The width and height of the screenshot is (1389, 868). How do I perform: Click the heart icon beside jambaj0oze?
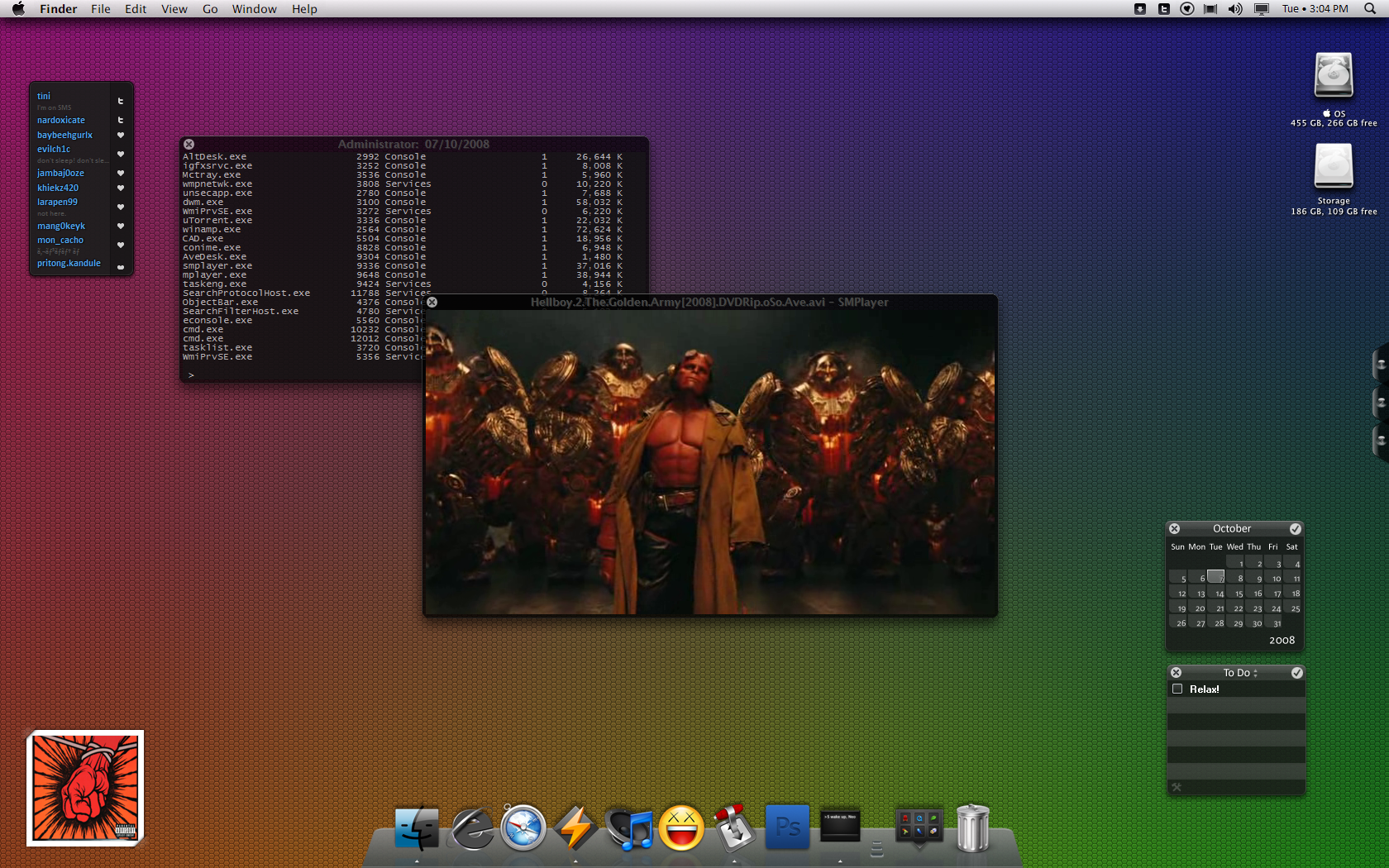pos(121,173)
